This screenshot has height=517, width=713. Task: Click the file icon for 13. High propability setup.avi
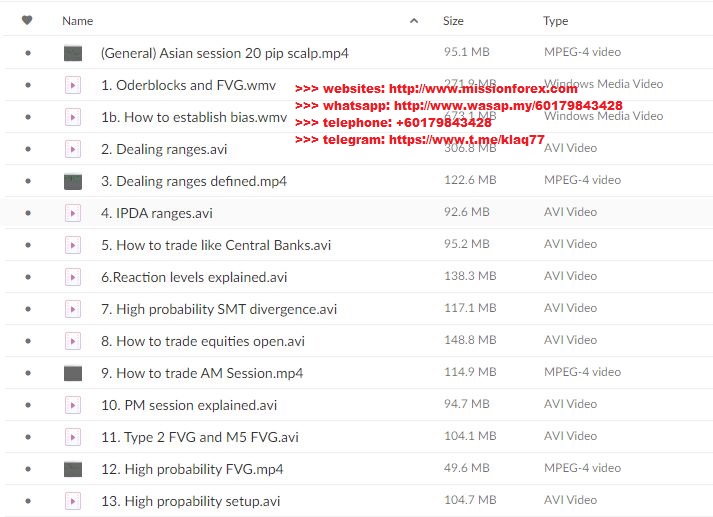[x=73, y=501]
